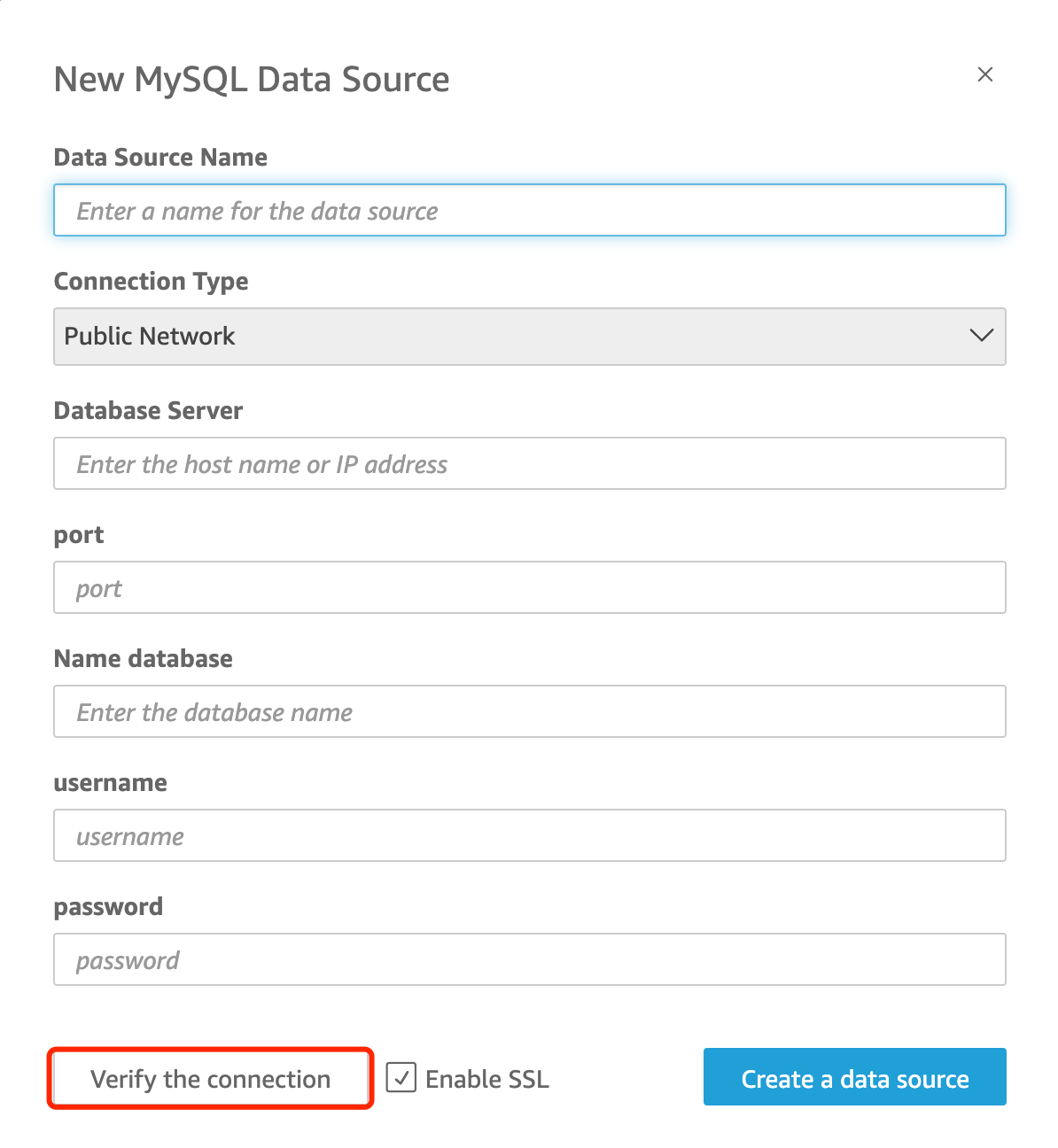The image size is (1058, 1148).
Task: Click the username field label
Action: [x=110, y=782]
